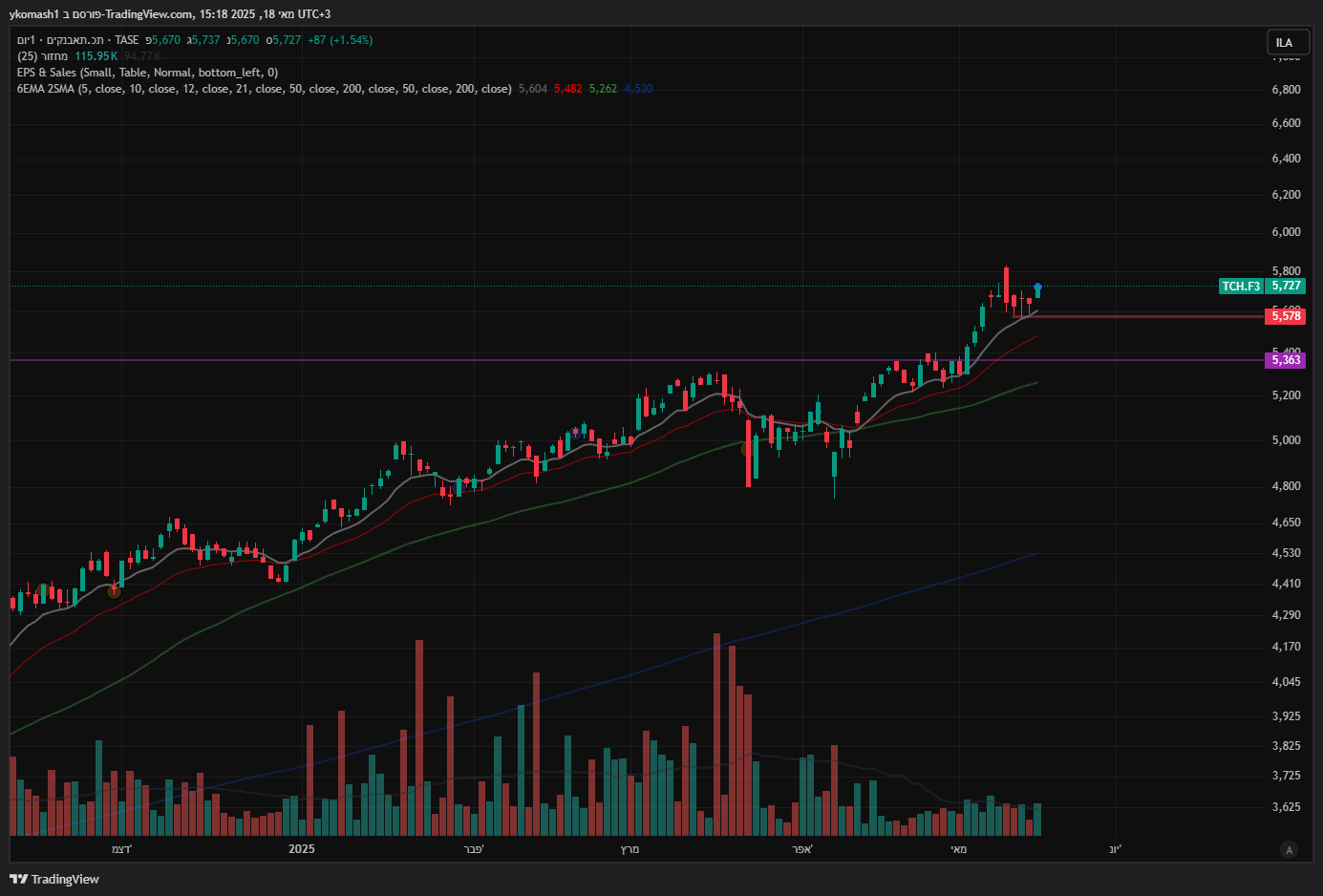Click the purple 5,363 price label
Screen dimensions: 1323x896
(1286, 360)
